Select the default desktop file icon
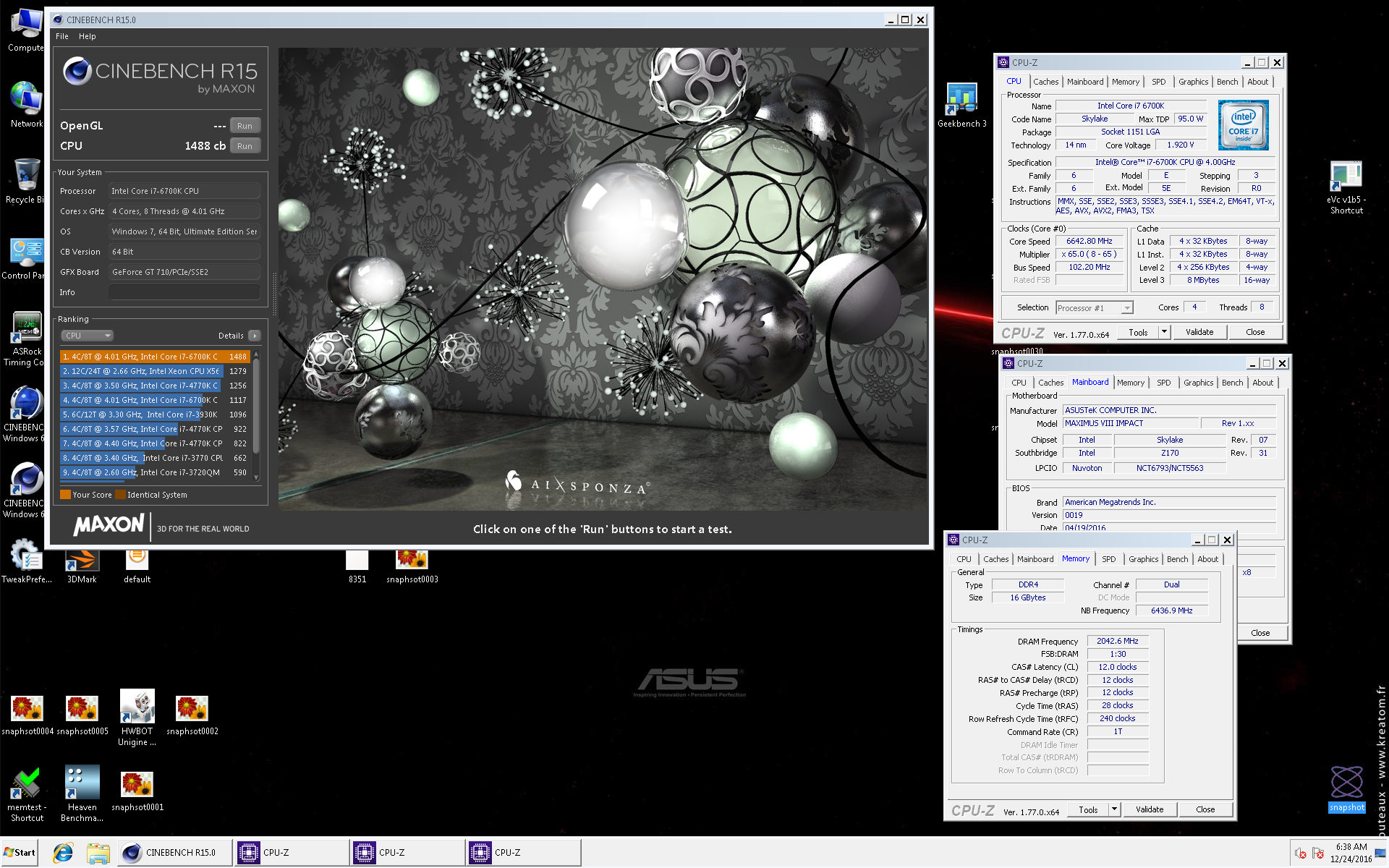This screenshot has width=1389, height=868. 137,567
